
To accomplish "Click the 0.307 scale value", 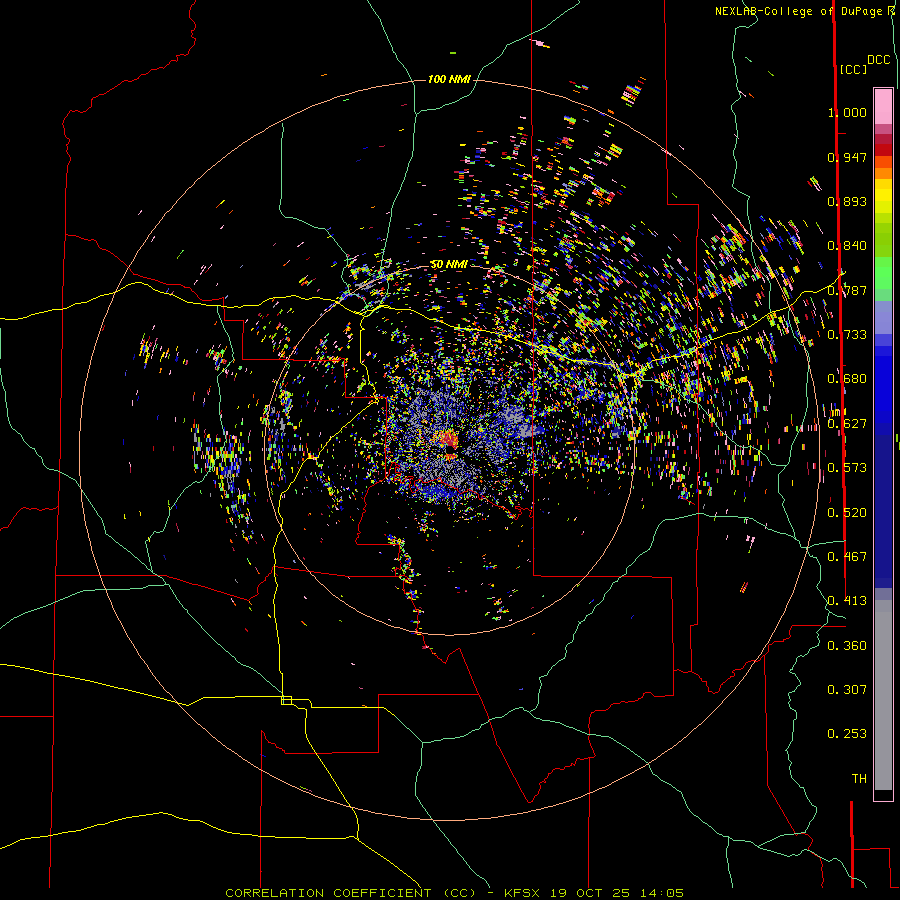I will click(x=847, y=690).
